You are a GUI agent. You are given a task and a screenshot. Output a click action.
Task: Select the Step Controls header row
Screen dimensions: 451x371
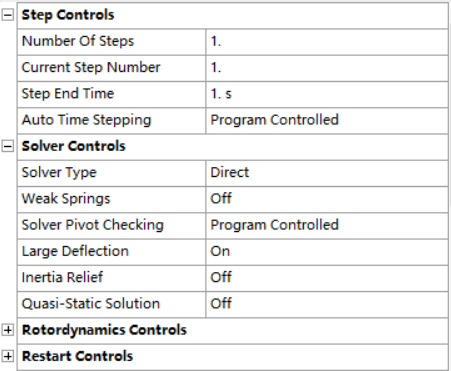(x=233, y=15)
